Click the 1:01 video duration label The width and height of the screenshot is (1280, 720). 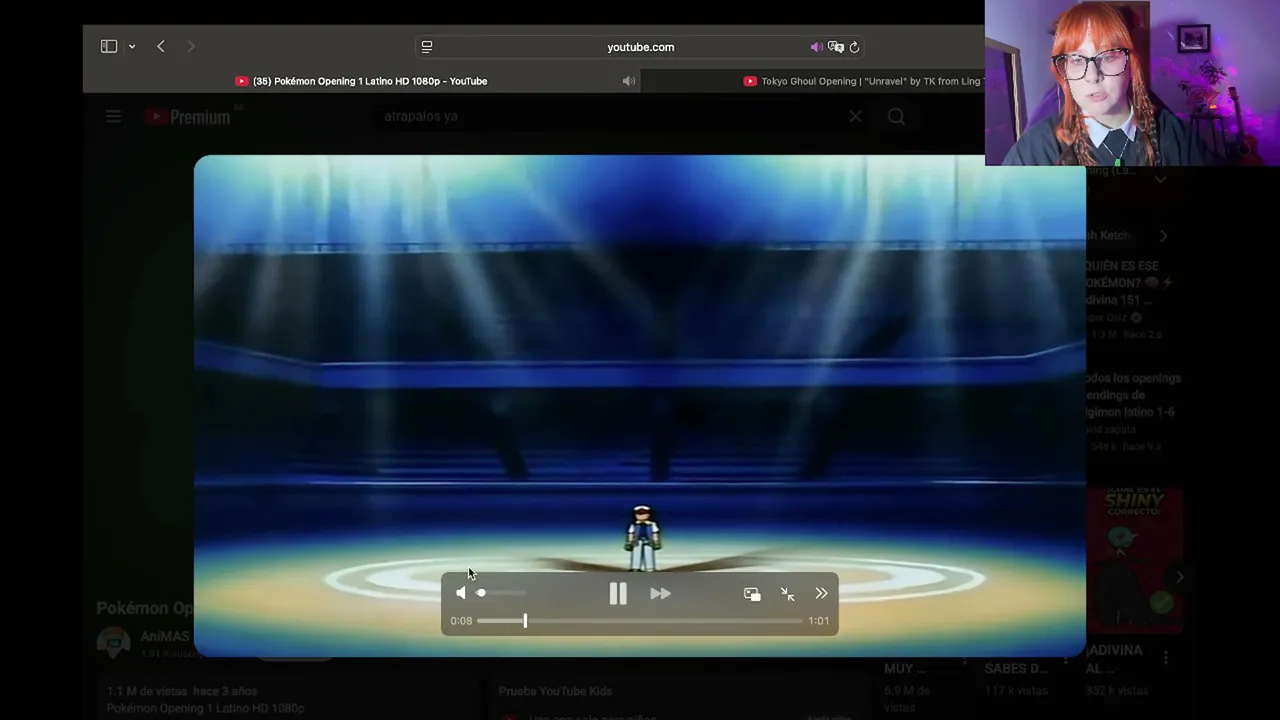point(819,621)
